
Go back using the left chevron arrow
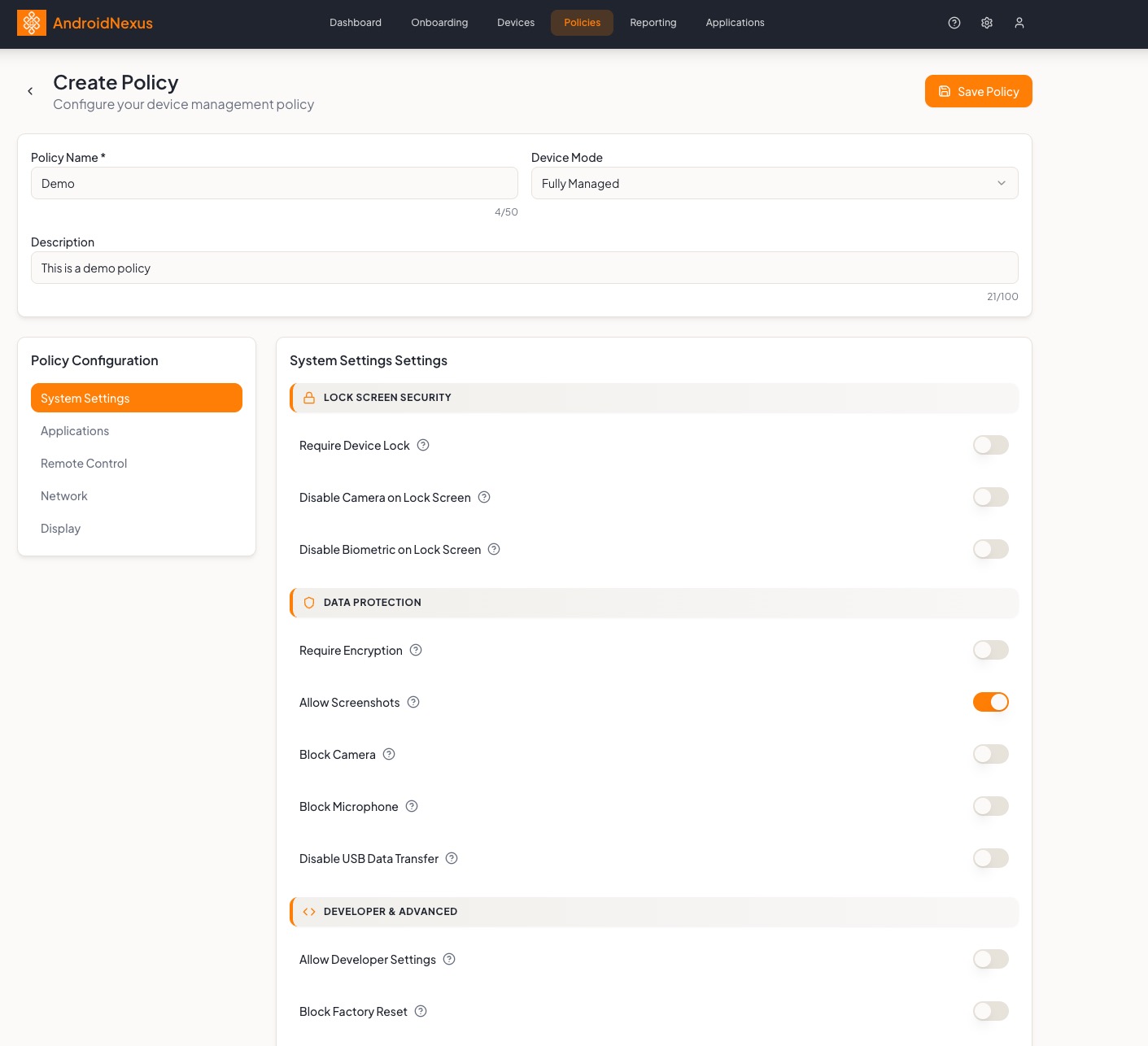[x=30, y=91]
